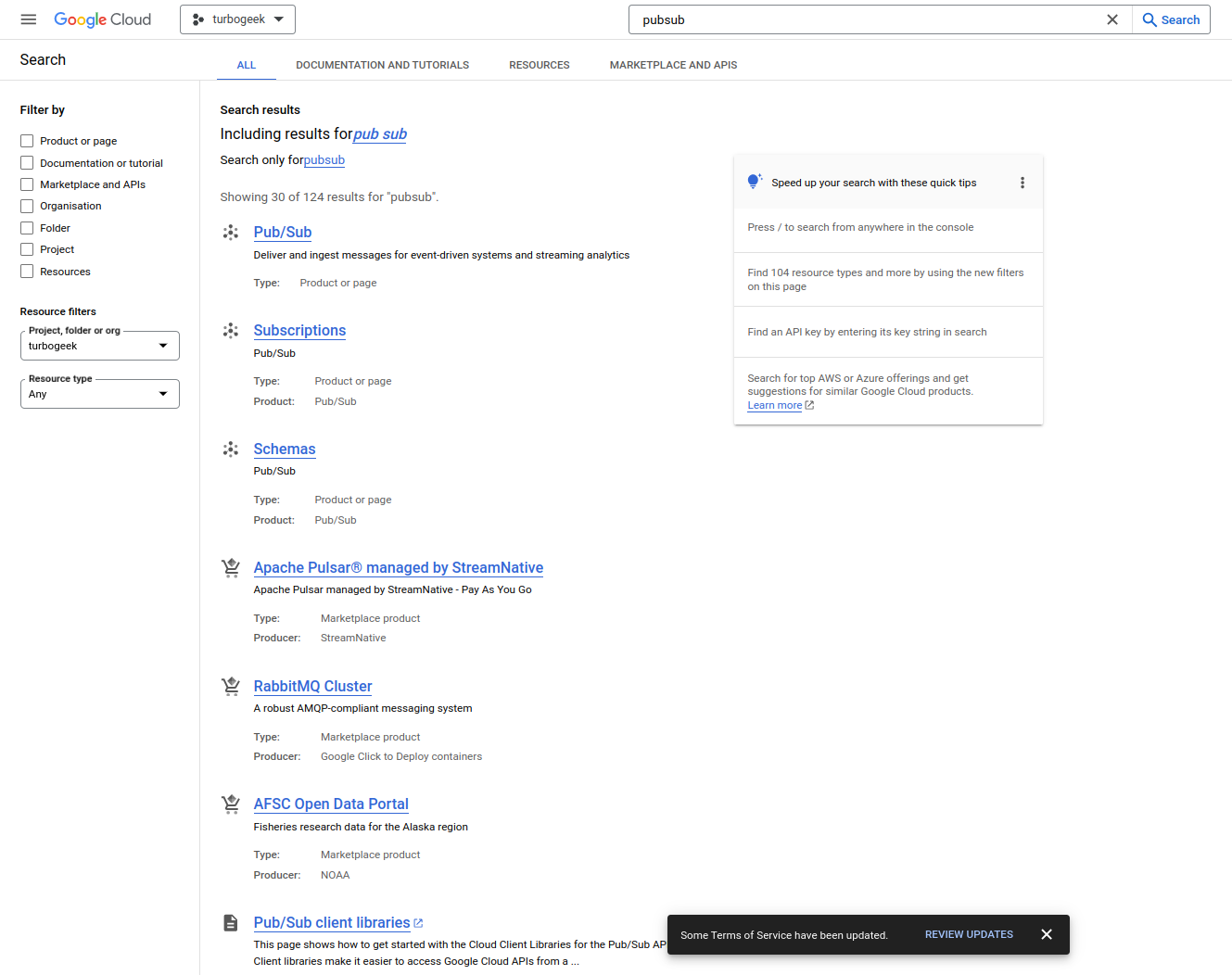
Task: Open the AFSC Open Data Portal link
Action: click(331, 804)
